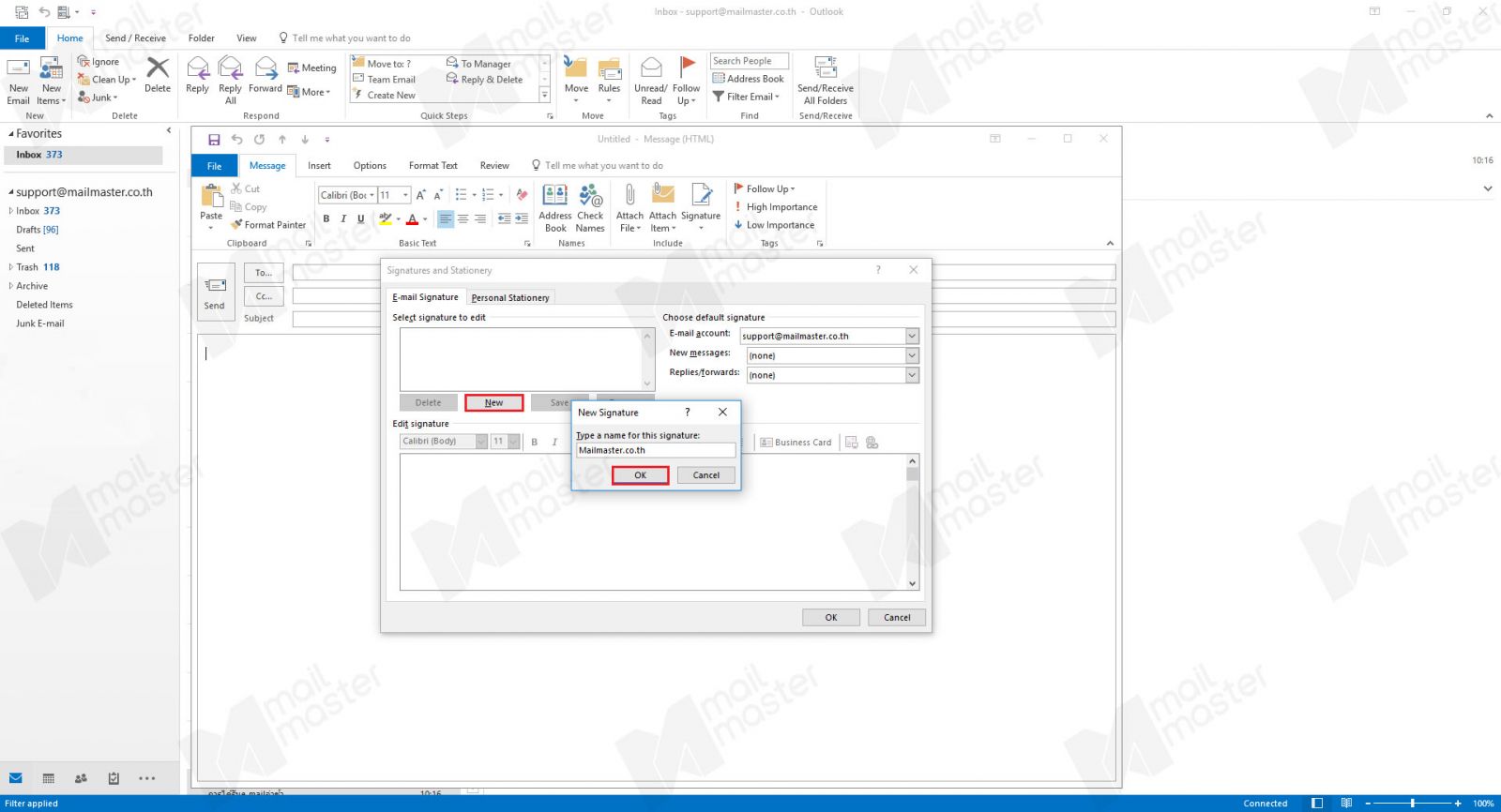Toggle Bold in message Basic Text

pos(326,219)
